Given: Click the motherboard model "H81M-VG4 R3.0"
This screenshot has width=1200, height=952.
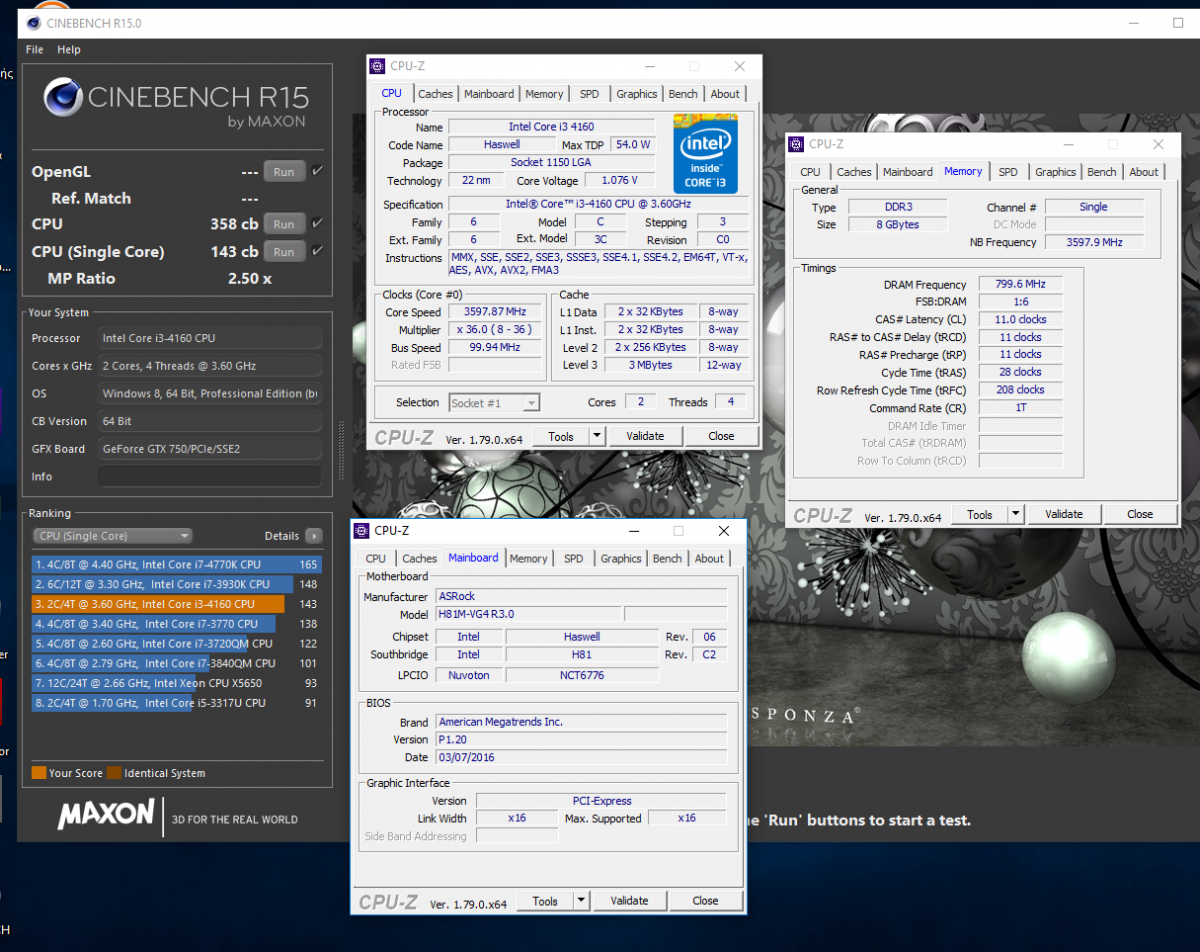Looking at the screenshot, I should [x=528, y=614].
